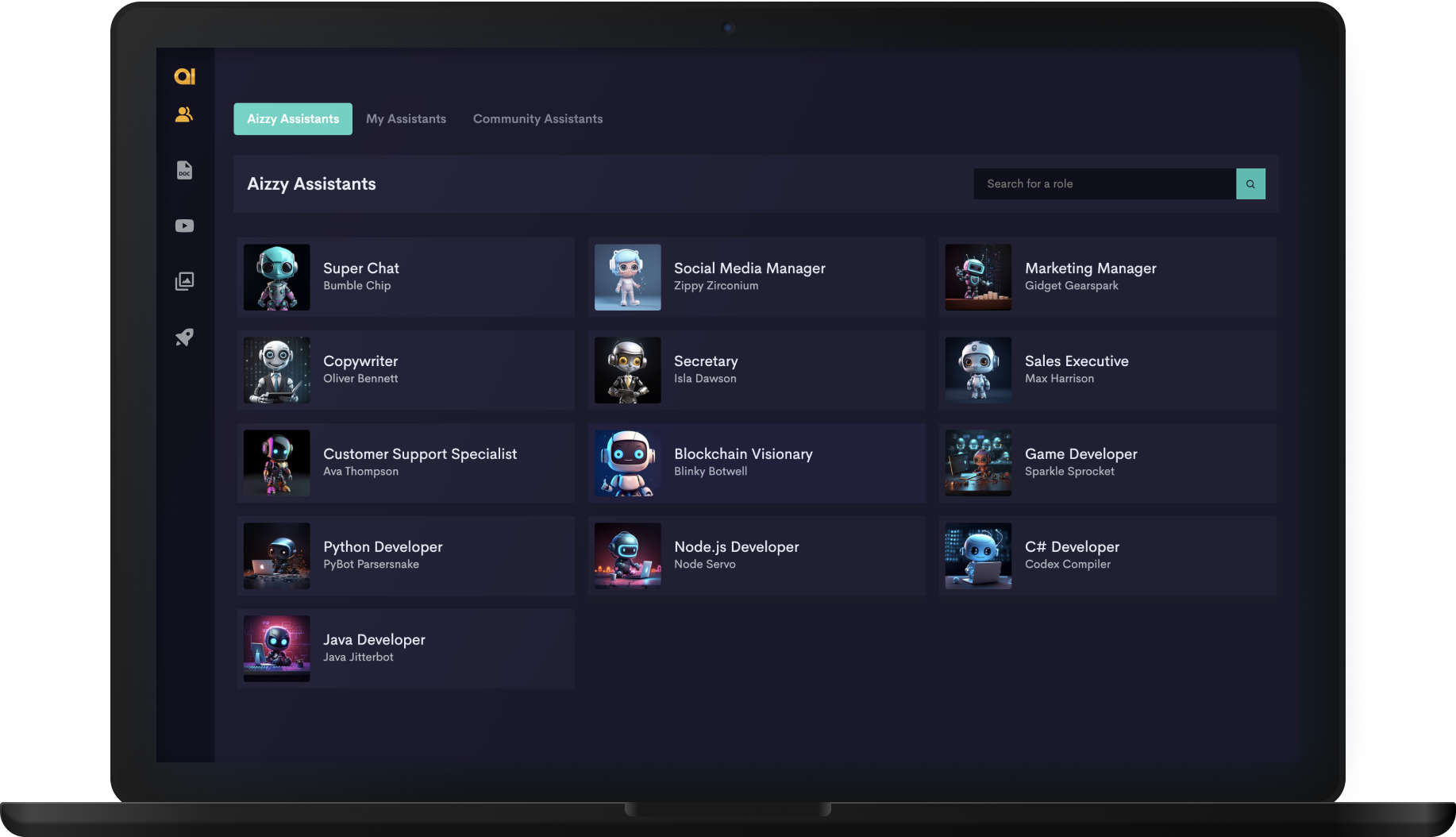Click the teal search magnifier button
This screenshot has width=1456, height=837.
click(1250, 184)
